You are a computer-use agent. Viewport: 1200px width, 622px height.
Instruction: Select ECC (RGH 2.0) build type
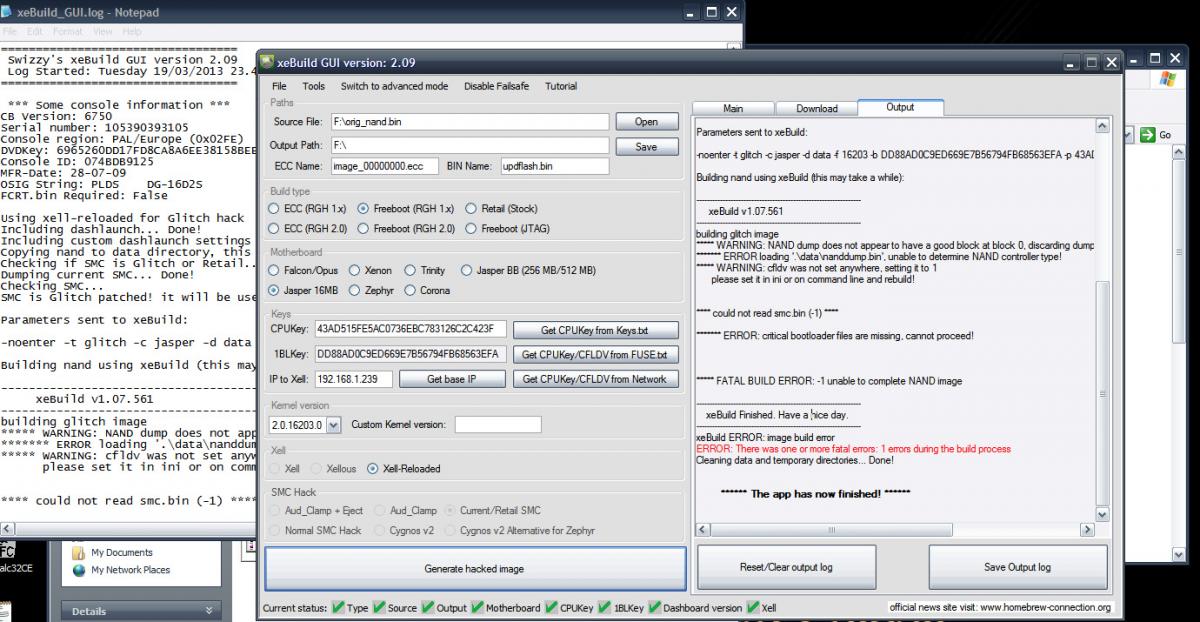[274, 228]
